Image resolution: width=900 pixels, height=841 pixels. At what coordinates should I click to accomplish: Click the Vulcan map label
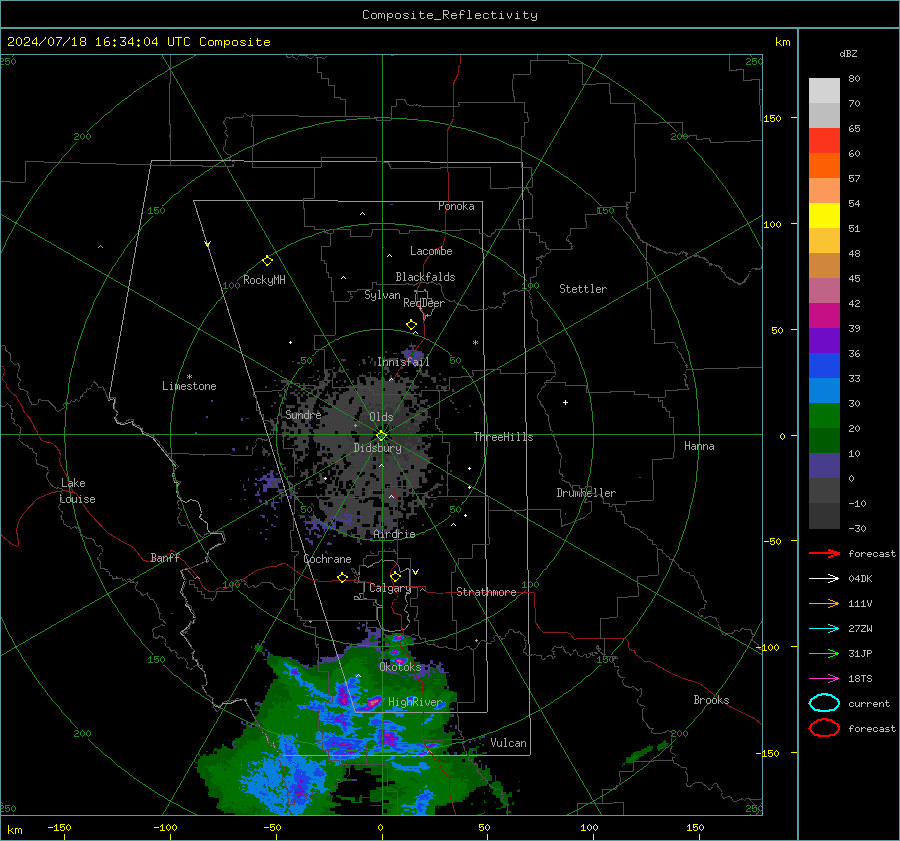(508, 743)
